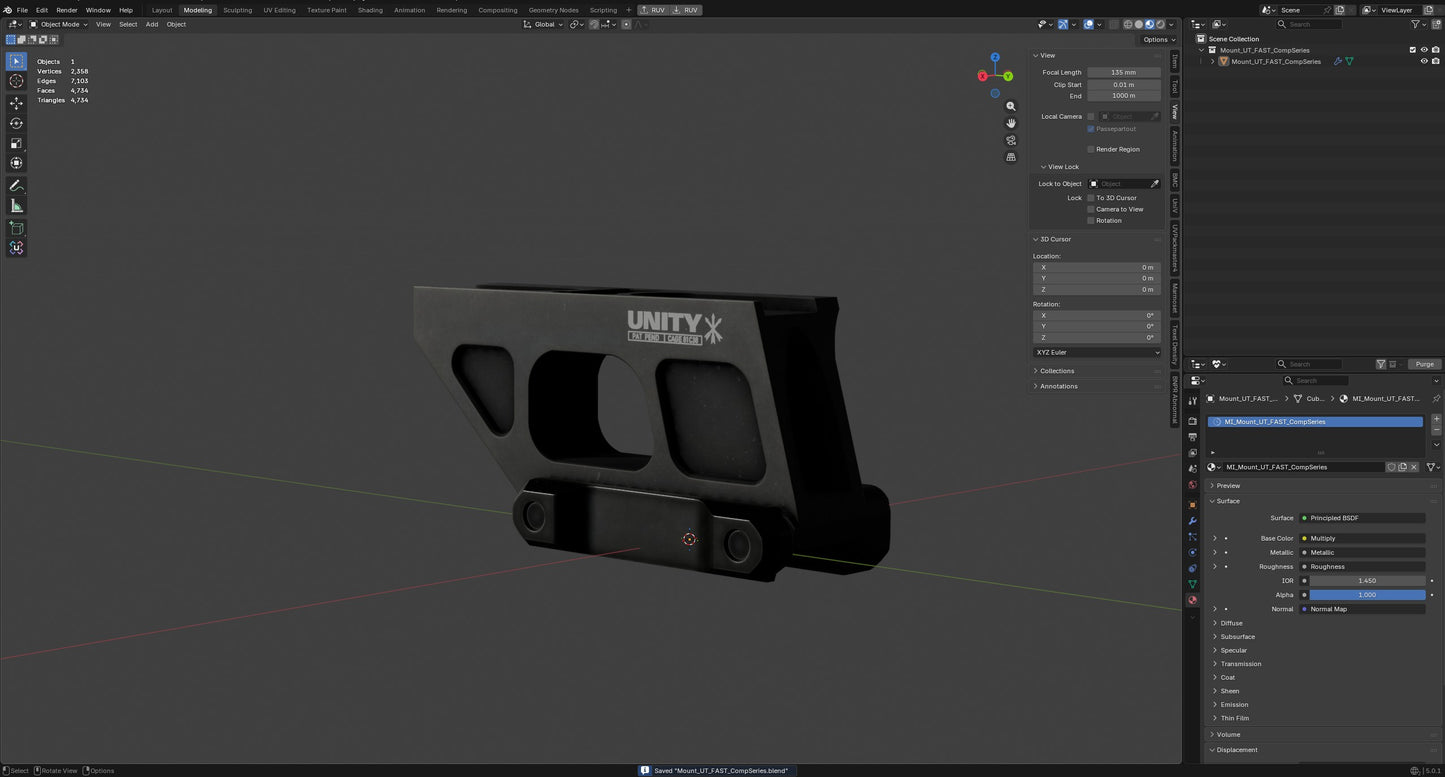Select the Measure tool
The image size is (1445, 777).
(x=16, y=205)
